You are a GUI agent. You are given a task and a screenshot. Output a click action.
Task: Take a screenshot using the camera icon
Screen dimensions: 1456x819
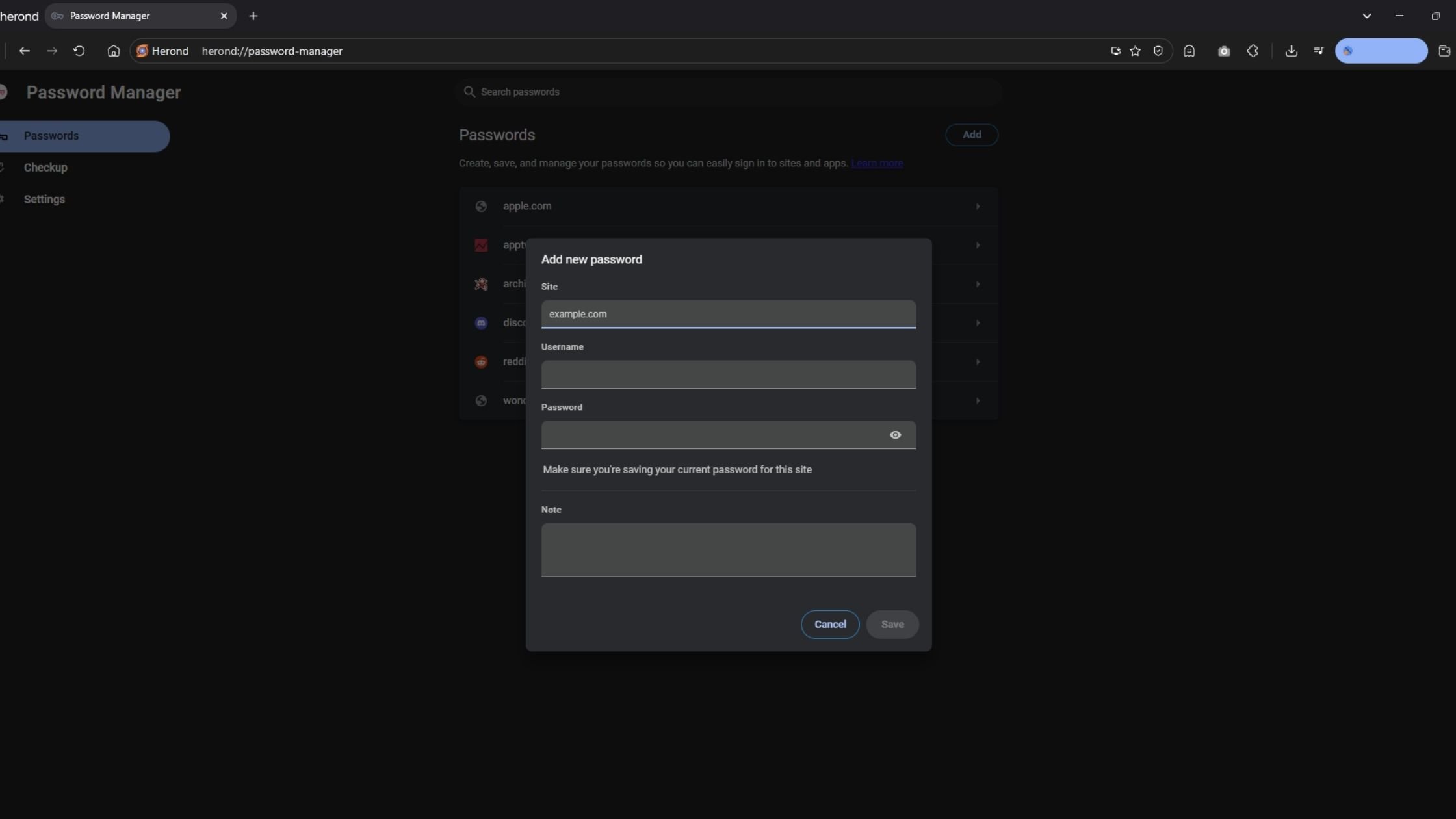(x=1224, y=51)
